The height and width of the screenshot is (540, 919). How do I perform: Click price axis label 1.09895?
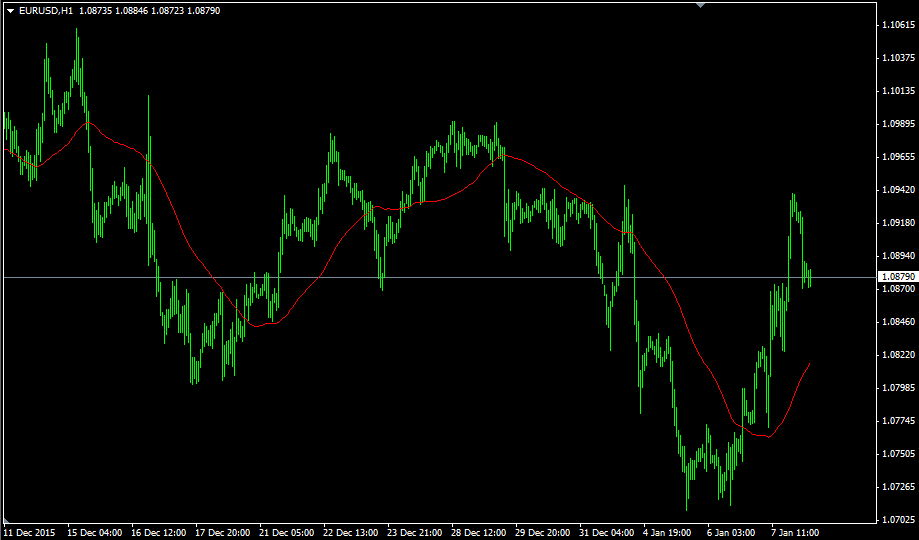click(898, 124)
